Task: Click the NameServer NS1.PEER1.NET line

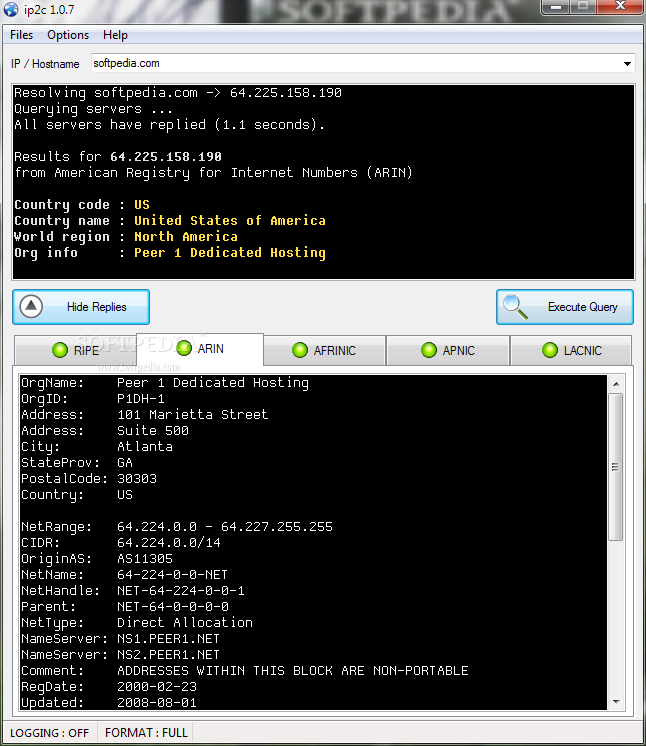Action: [x=120, y=638]
